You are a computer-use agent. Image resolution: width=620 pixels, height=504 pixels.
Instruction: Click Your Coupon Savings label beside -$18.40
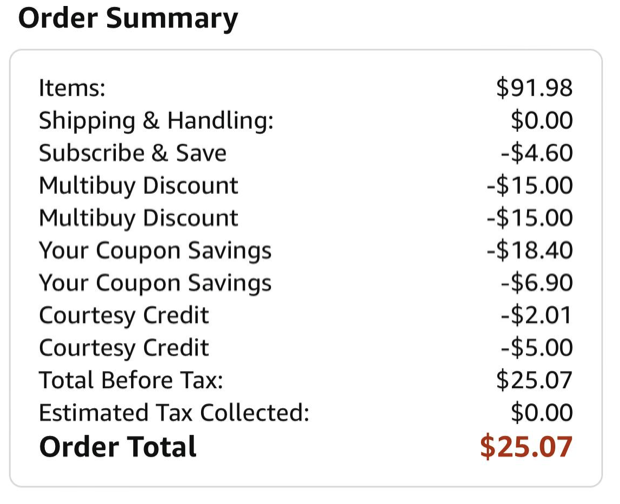point(155,250)
